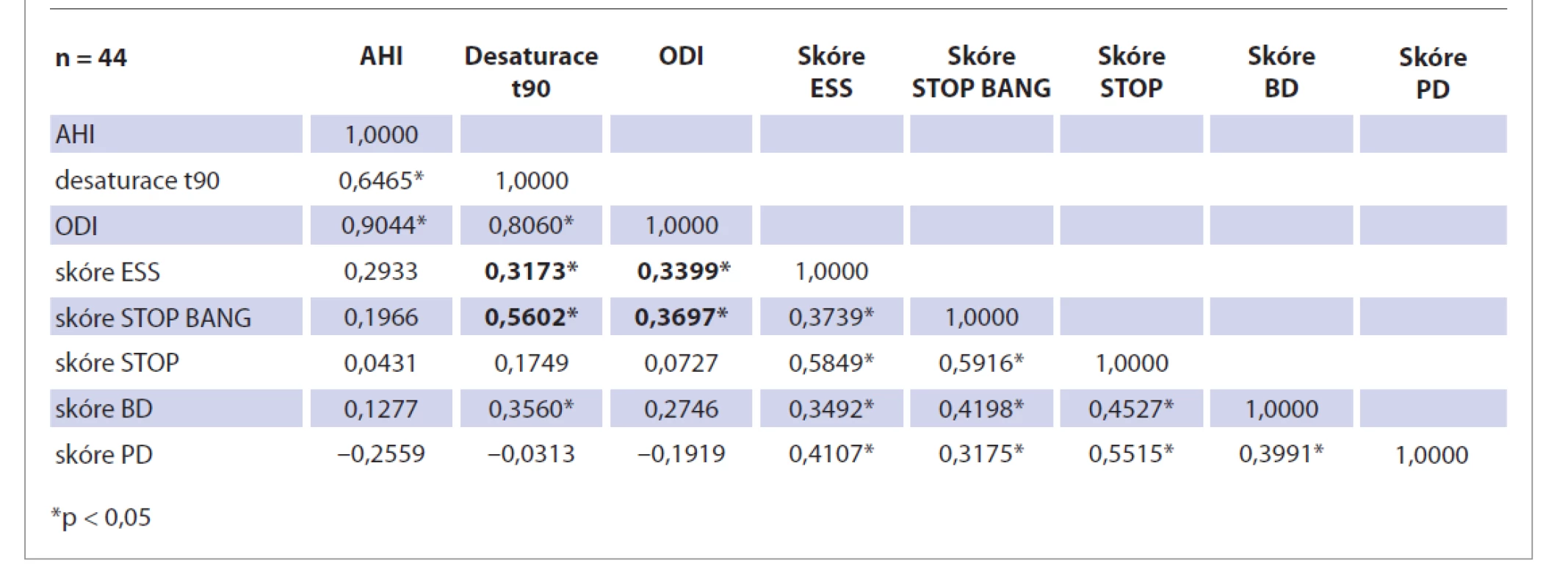The image size is (1568, 588).
Task: Click the 'skóre STOP' row label
Action: [x=117, y=363]
